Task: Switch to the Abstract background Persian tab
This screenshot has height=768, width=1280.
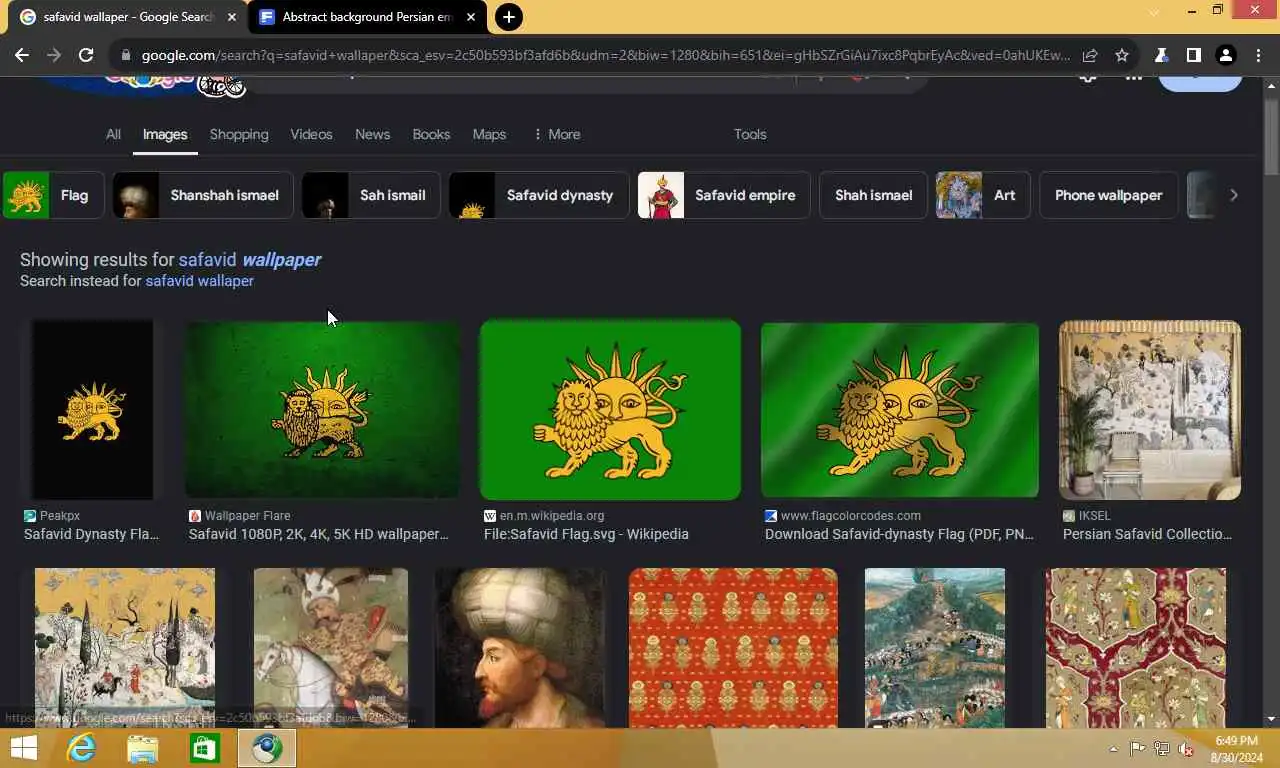Action: 367,17
